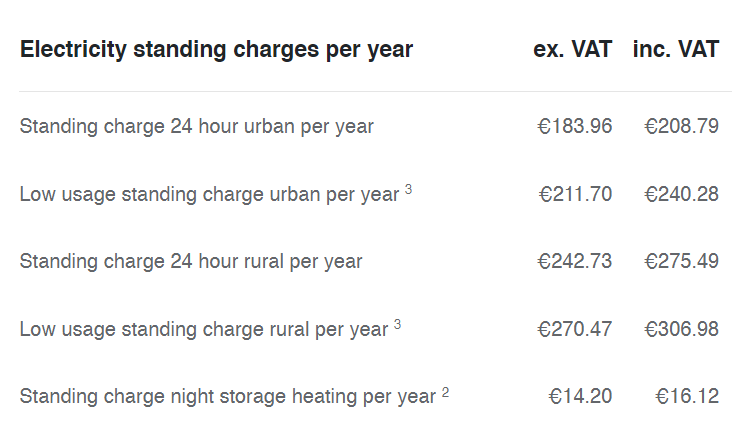Viewport: 750px width, 427px height.
Task: Click the €242.73 ex. VAT value
Action: 574,261
